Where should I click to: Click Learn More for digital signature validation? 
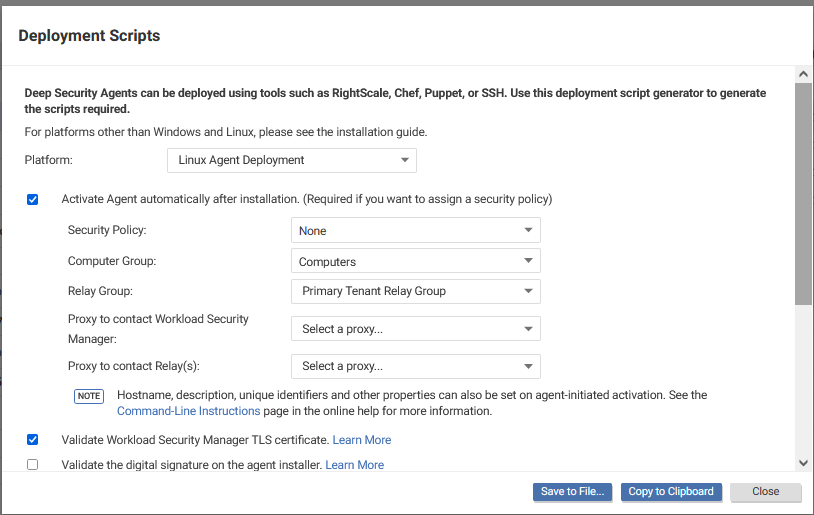coord(355,465)
